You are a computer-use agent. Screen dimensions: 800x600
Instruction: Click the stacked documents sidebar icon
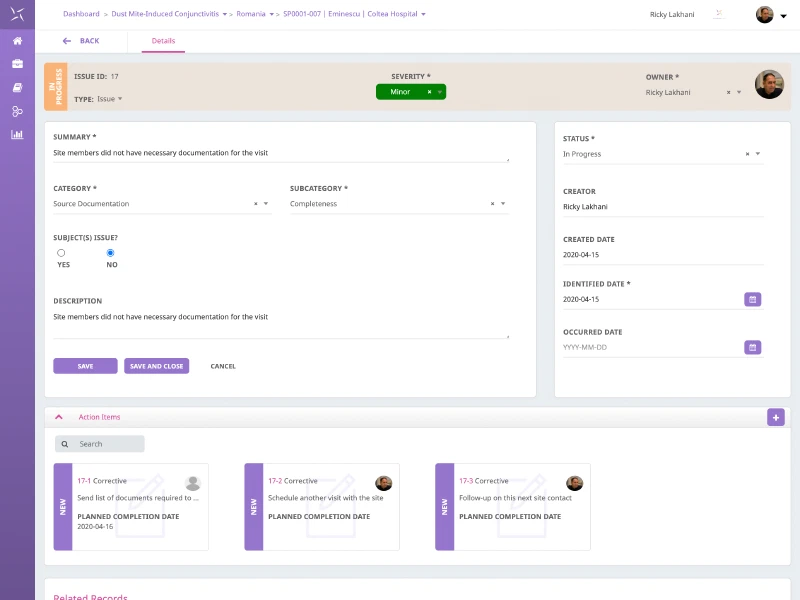[17, 88]
